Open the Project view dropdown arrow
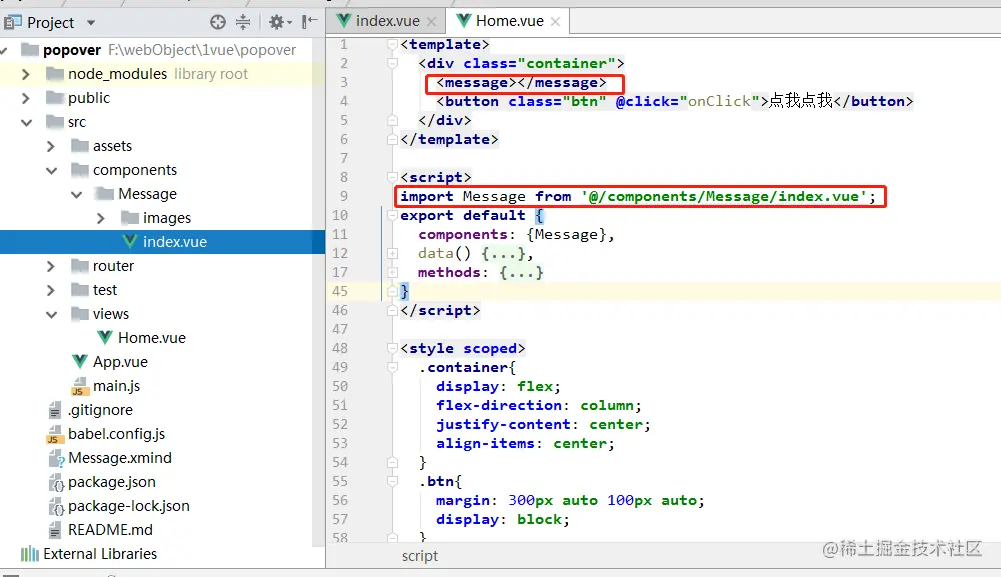 91,23
